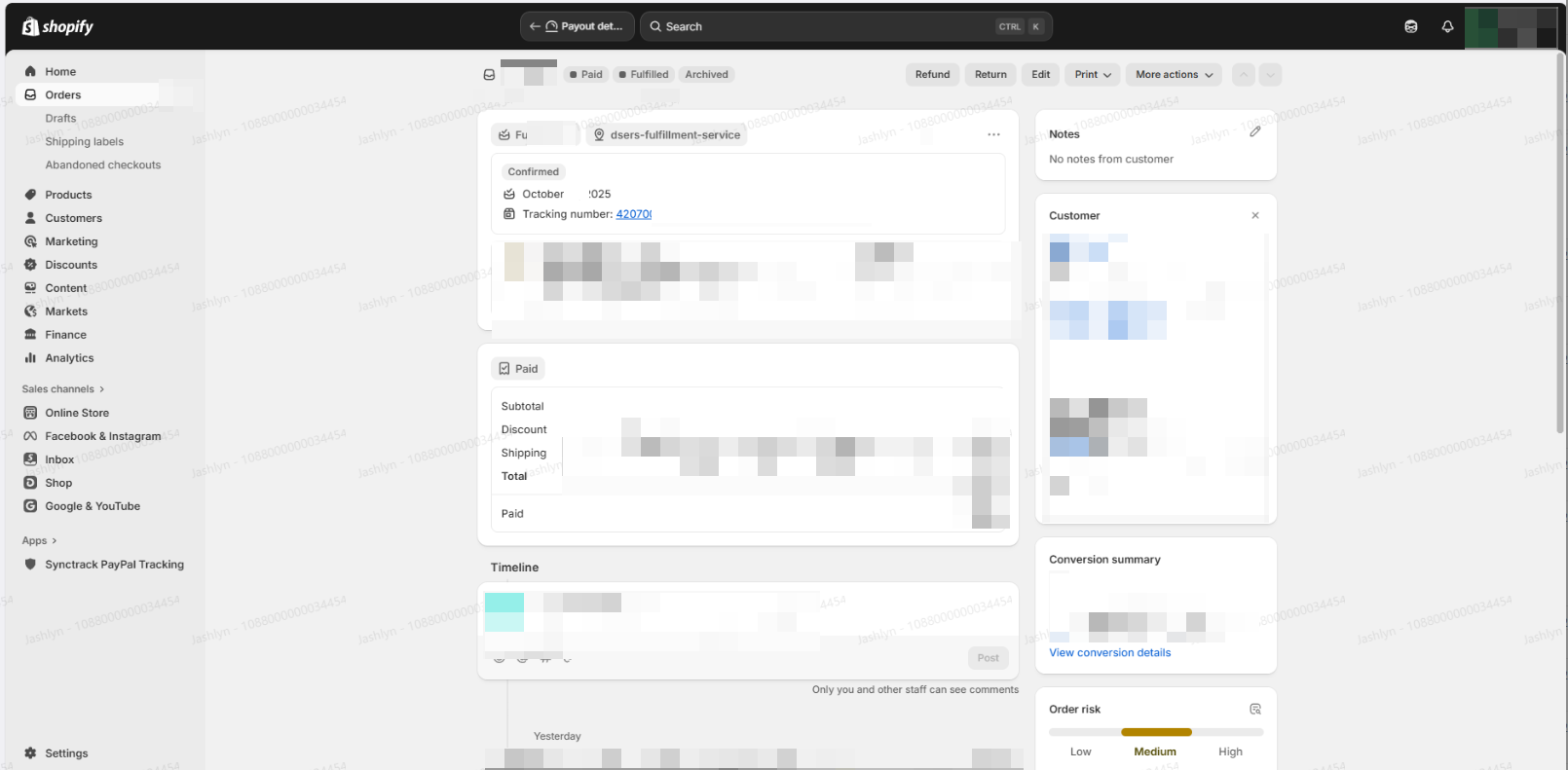Click the Order risk details icon

(x=1255, y=709)
